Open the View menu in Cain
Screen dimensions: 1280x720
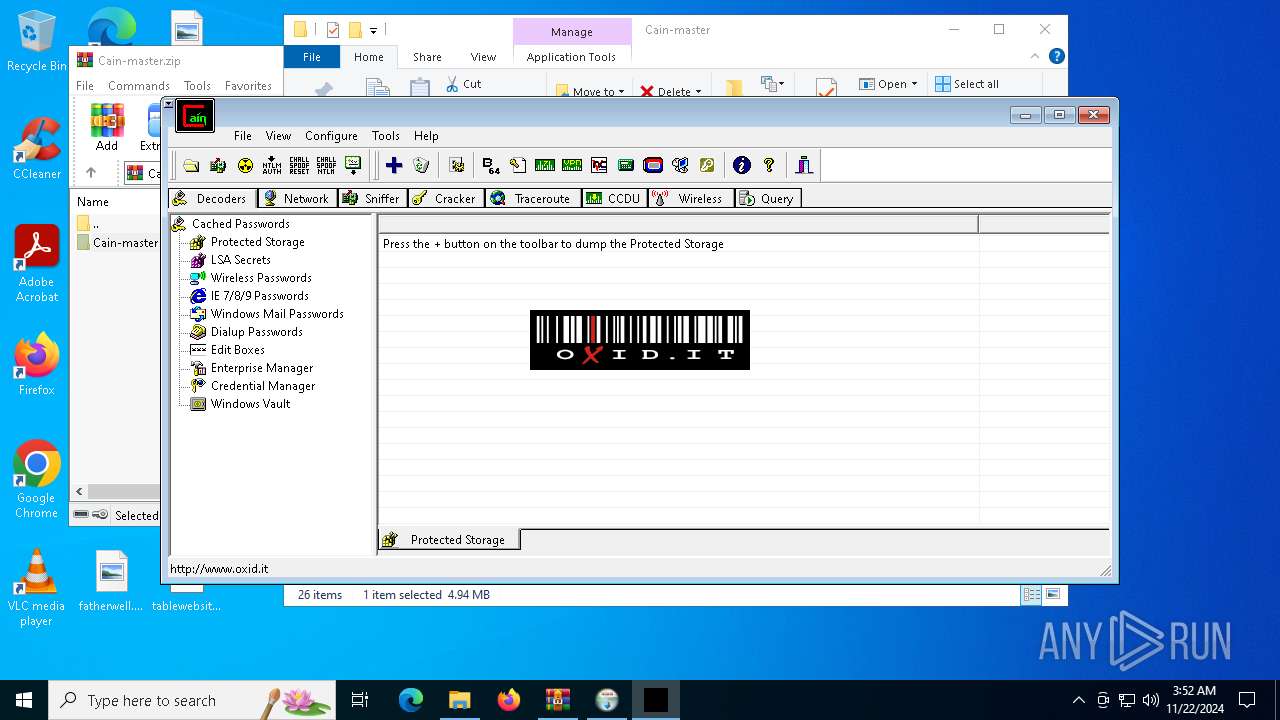pos(278,136)
